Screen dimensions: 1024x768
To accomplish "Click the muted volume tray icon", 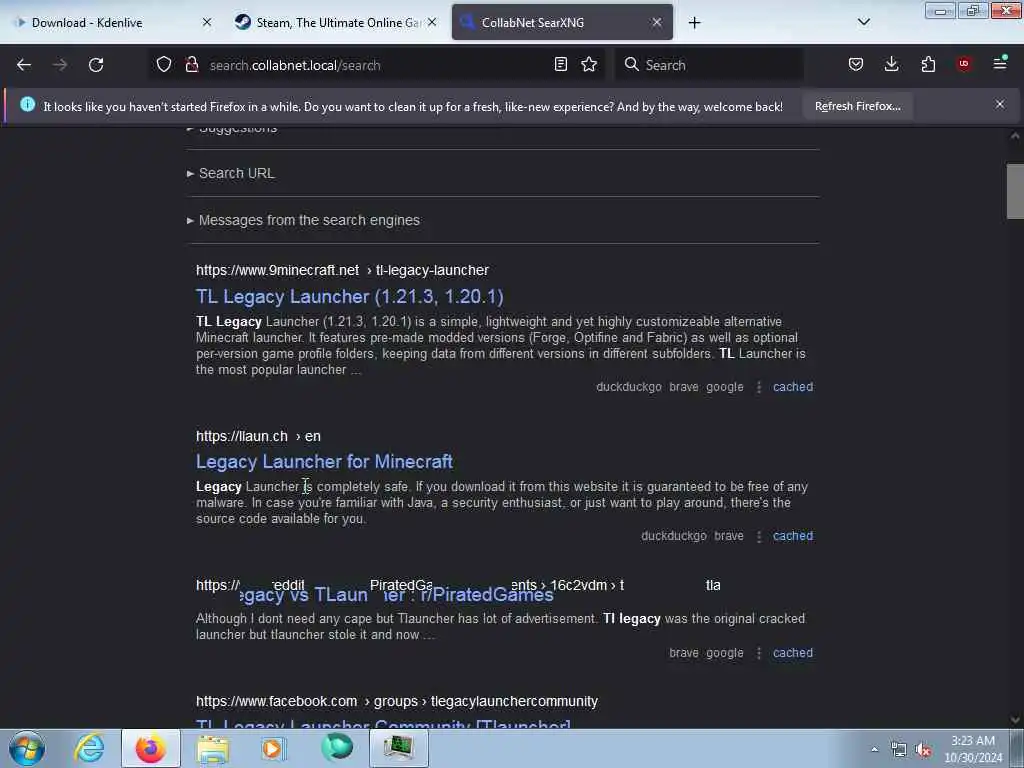I will point(923,750).
